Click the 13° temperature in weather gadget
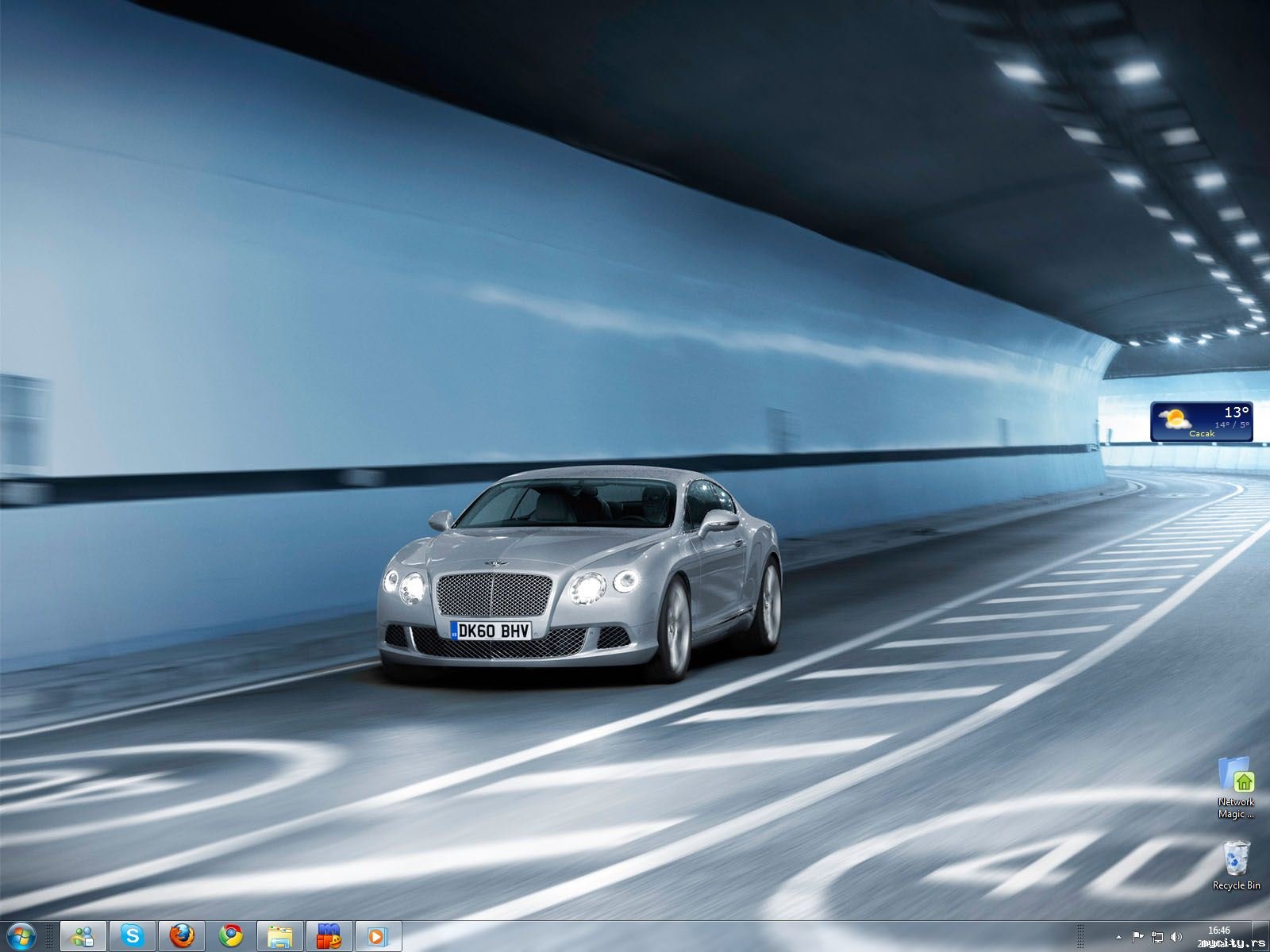Viewport: 1270px width, 952px height. pos(1236,412)
